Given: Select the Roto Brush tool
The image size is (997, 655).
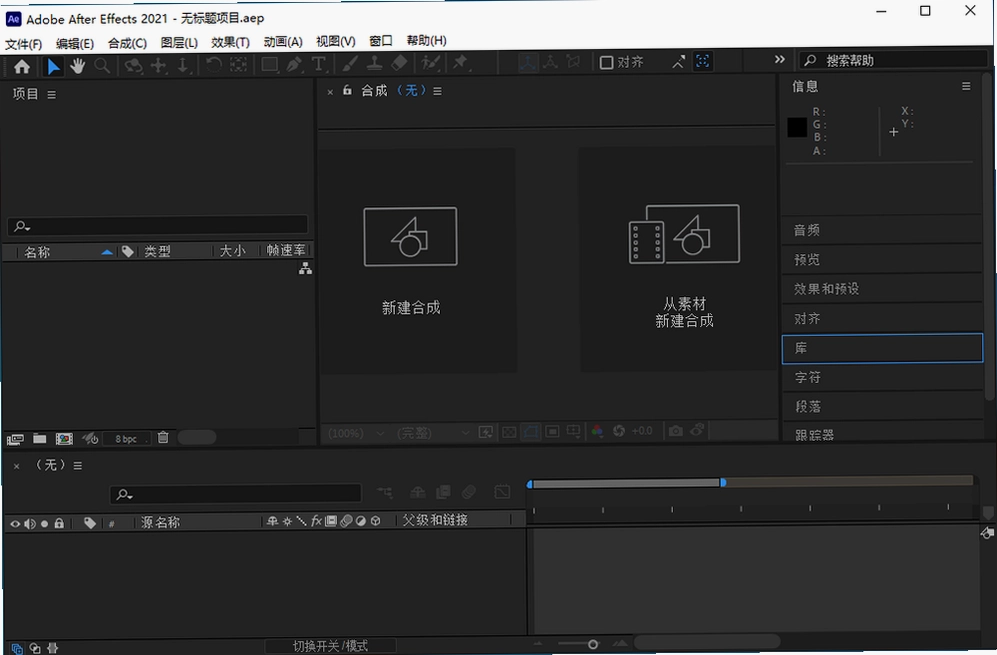Looking at the screenshot, I should pyautogui.click(x=430, y=62).
